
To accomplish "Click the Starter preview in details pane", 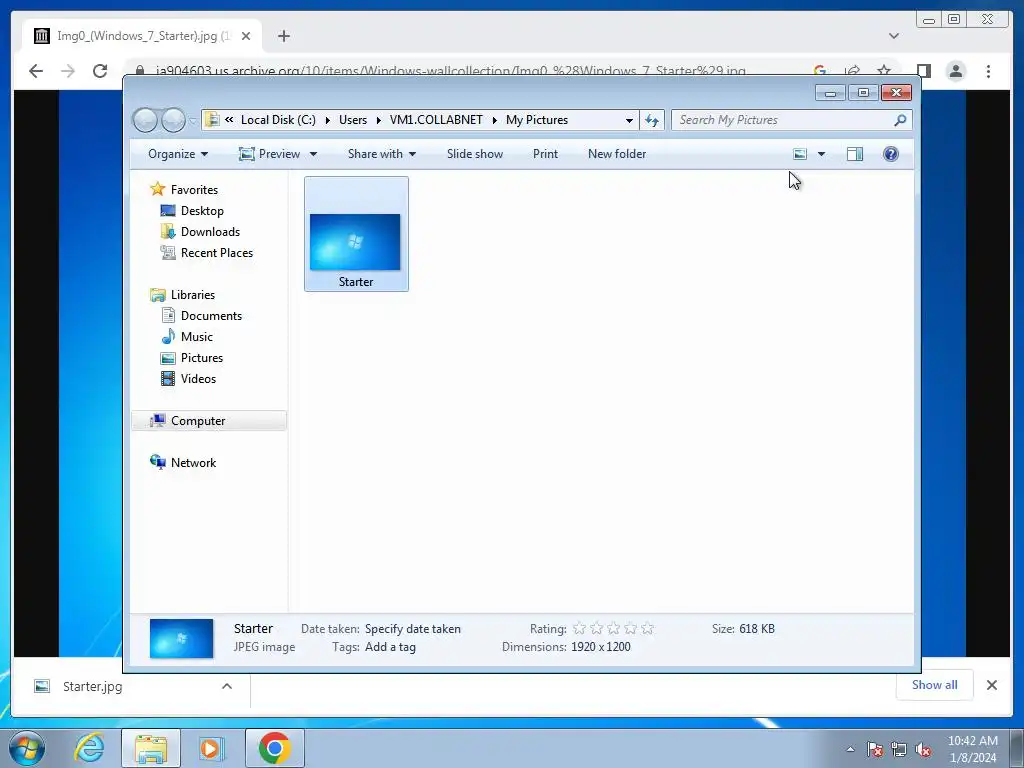I will [x=182, y=638].
